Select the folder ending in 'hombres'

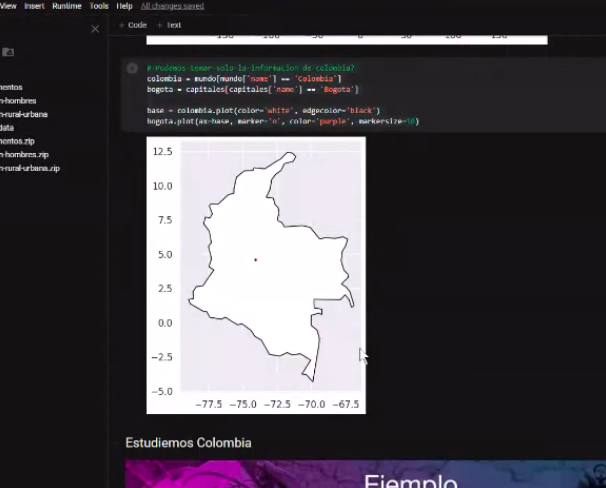pyautogui.click(x=18, y=101)
